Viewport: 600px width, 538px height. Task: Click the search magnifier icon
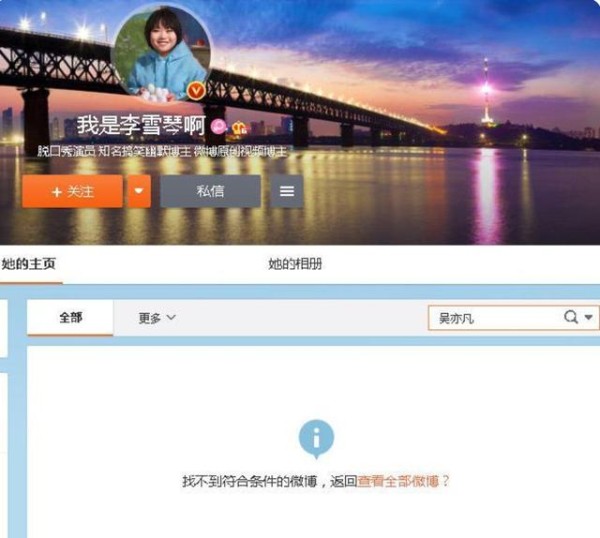click(571, 317)
